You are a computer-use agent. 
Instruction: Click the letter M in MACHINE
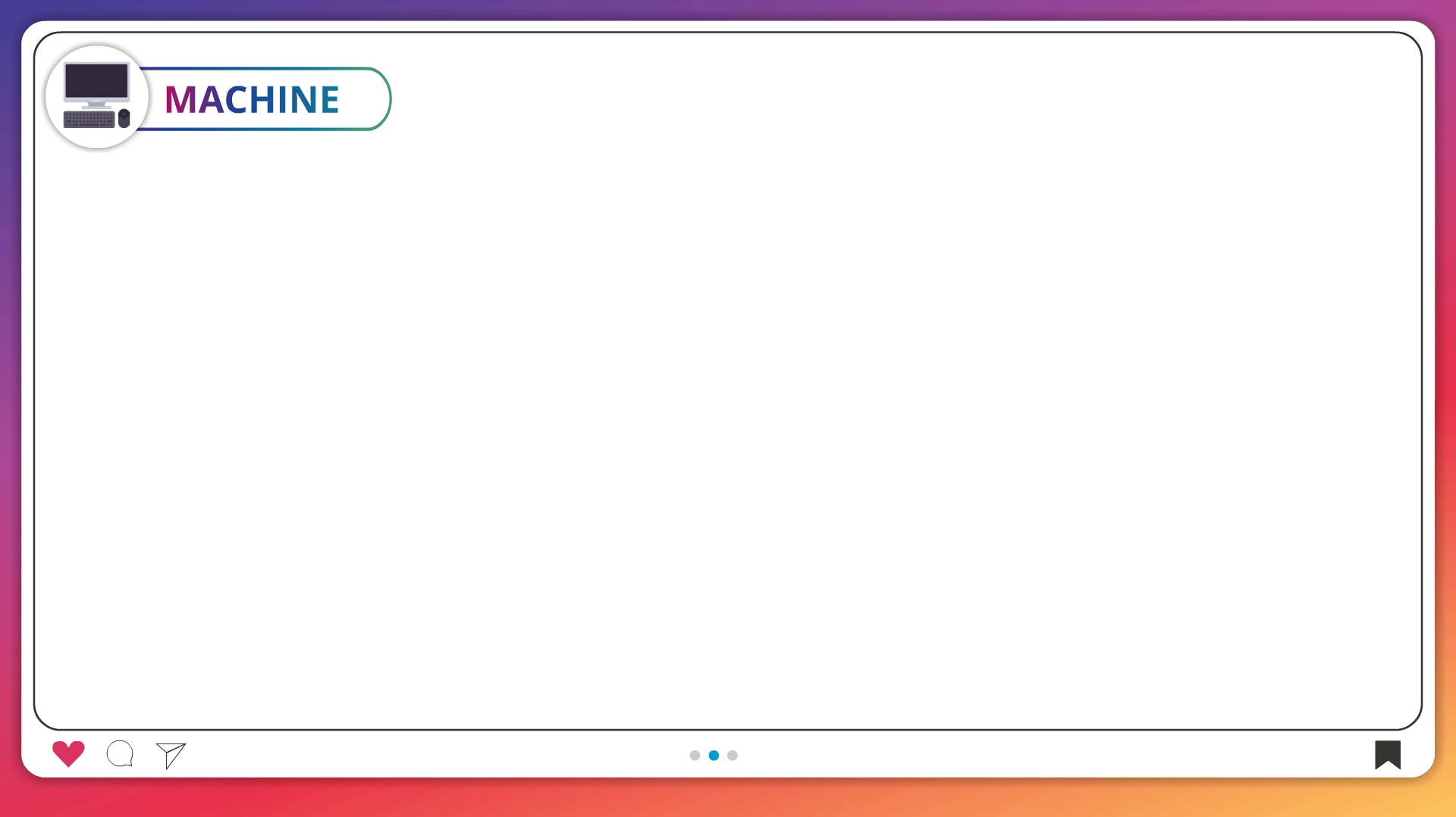(x=180, y=99)
